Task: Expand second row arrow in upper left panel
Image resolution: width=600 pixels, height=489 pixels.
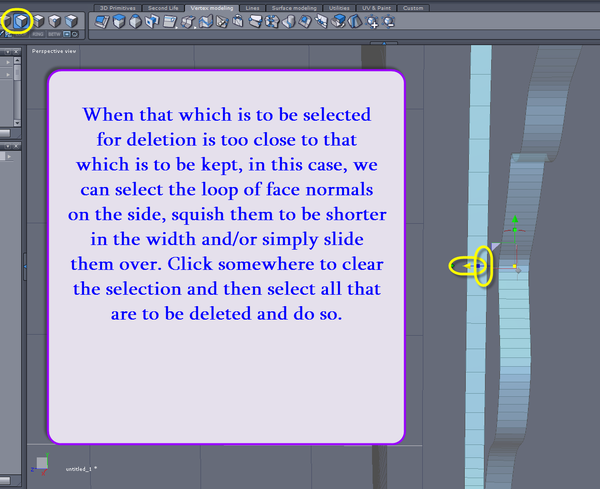Action: (x=8, y=75)
